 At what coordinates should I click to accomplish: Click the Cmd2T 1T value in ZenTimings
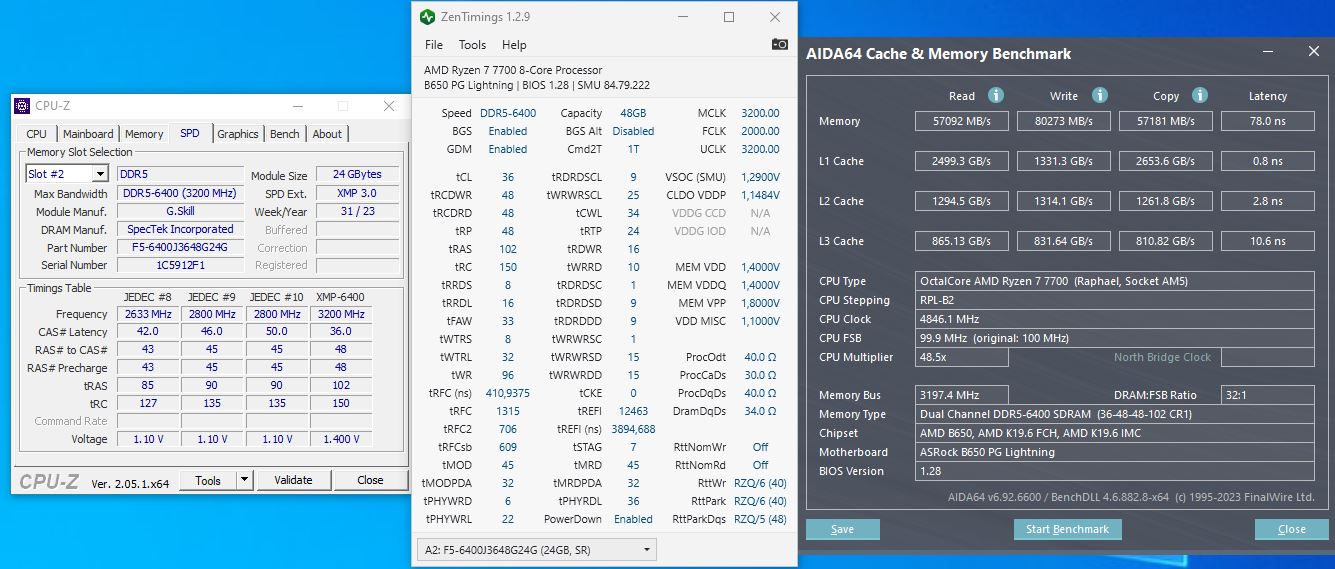[x=633, y=149]
